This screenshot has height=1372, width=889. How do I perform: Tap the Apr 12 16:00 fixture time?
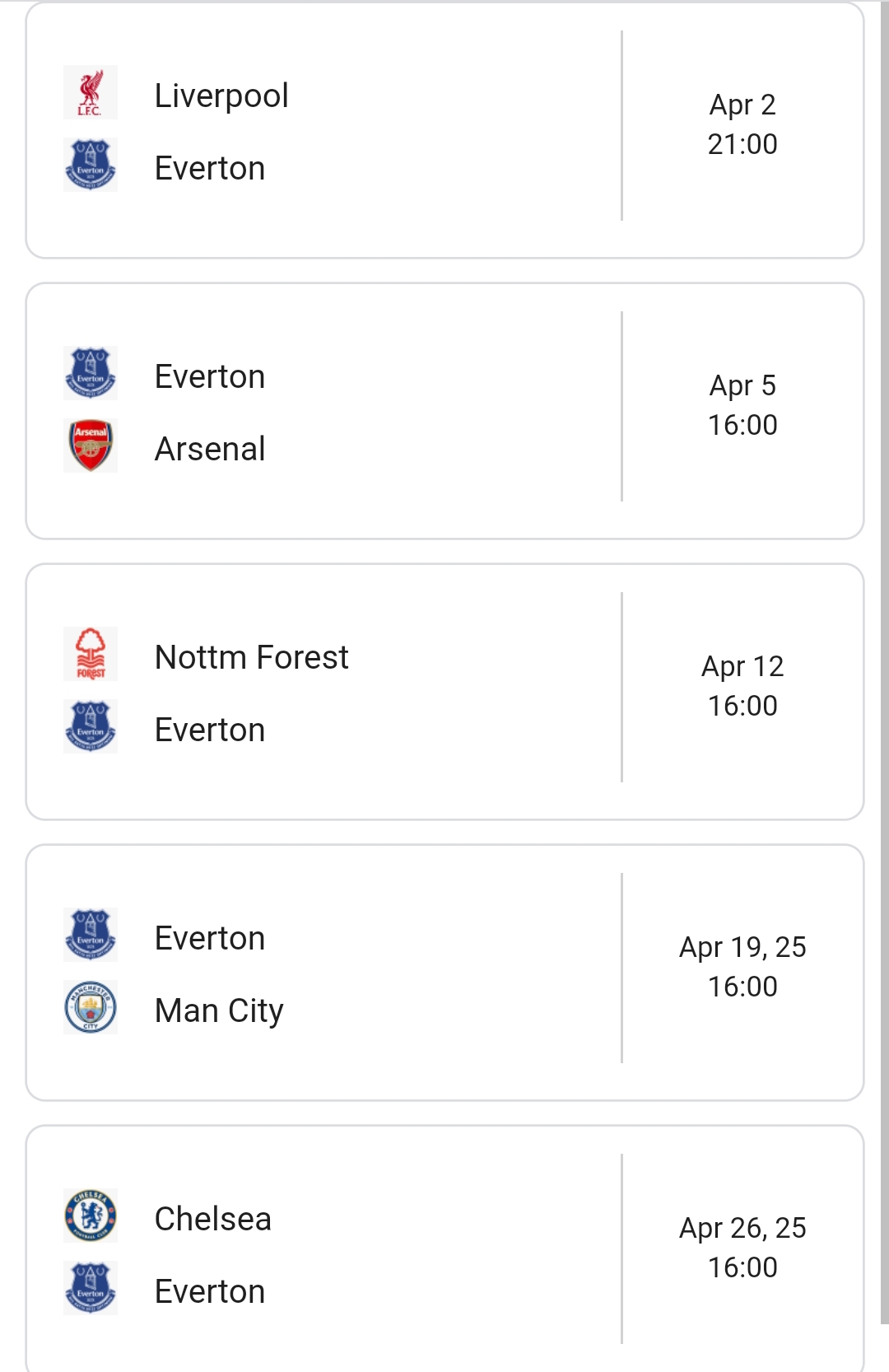pyautogui.click(x=742, y=686)
